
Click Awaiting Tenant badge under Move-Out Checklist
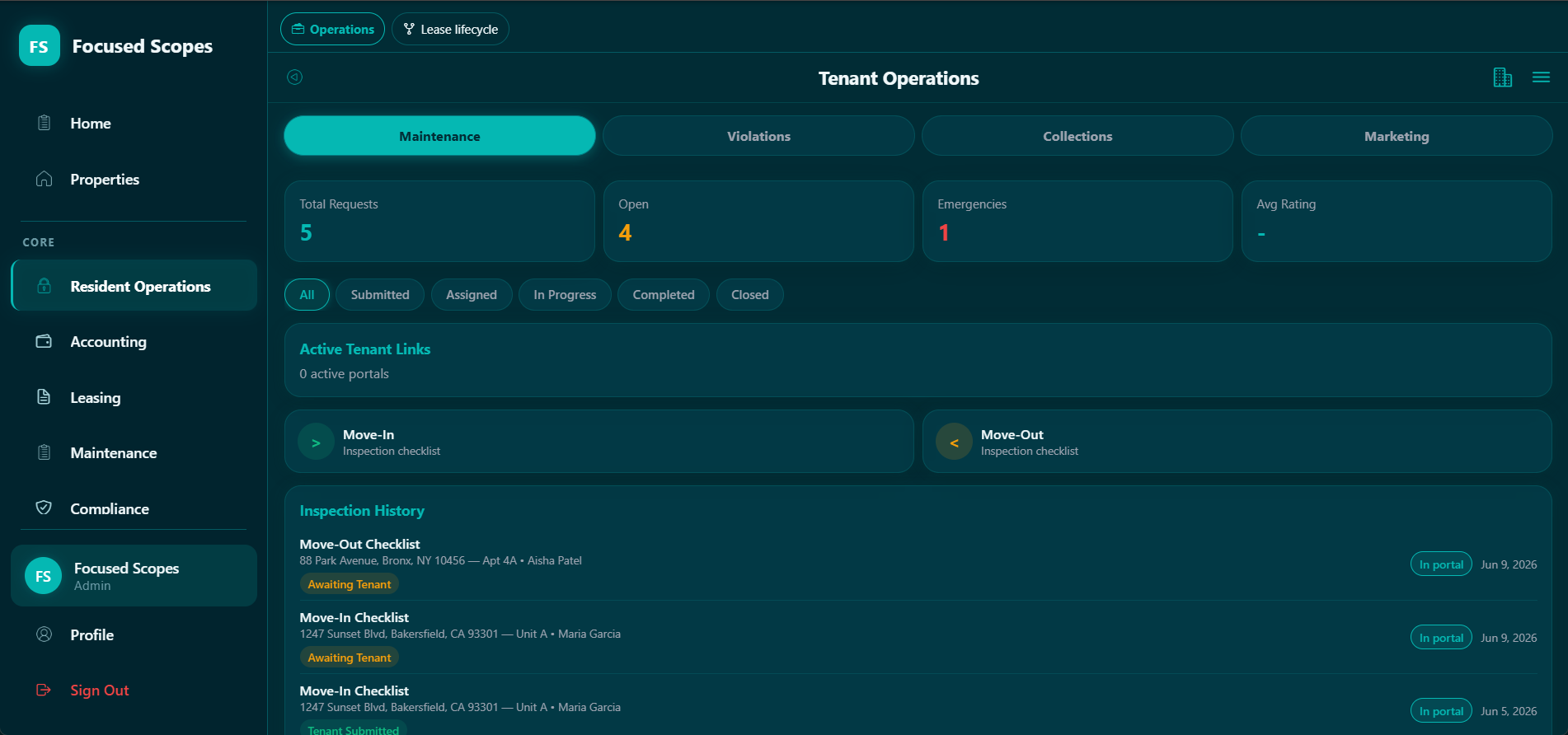(x=350, y=584)
